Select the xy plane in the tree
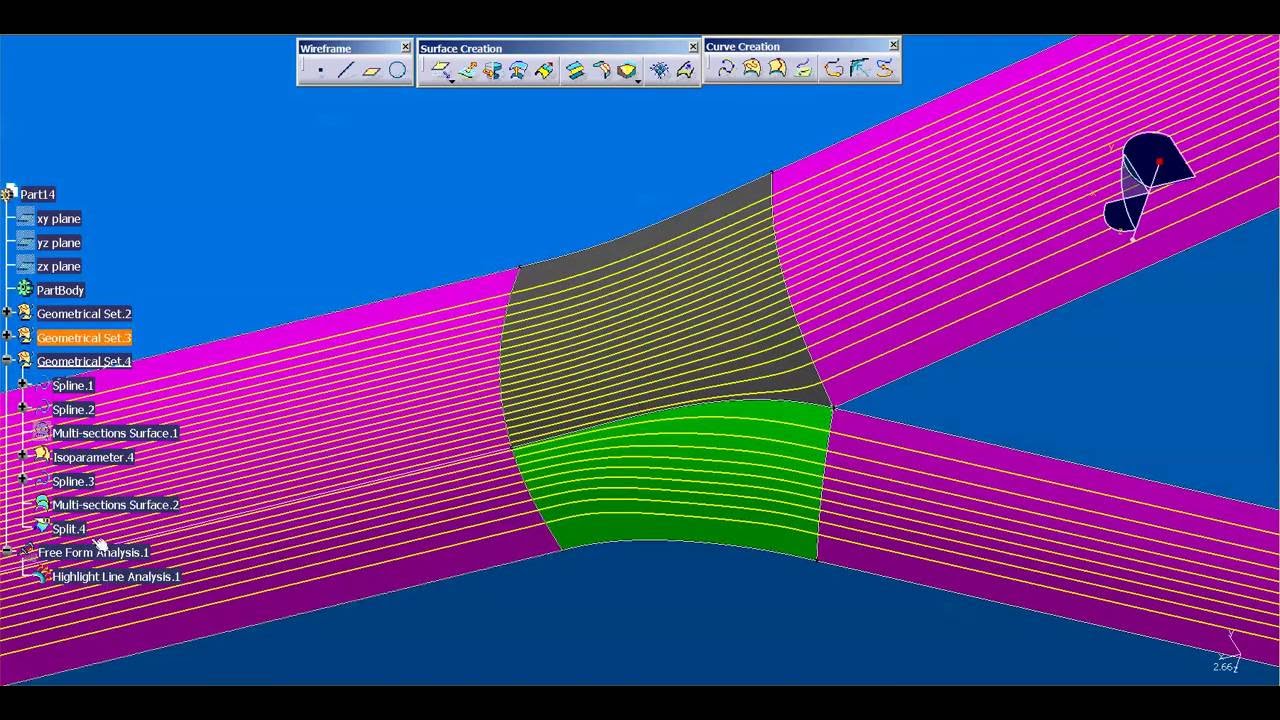Screen dimensions: 1280x720 coord(59,218)
